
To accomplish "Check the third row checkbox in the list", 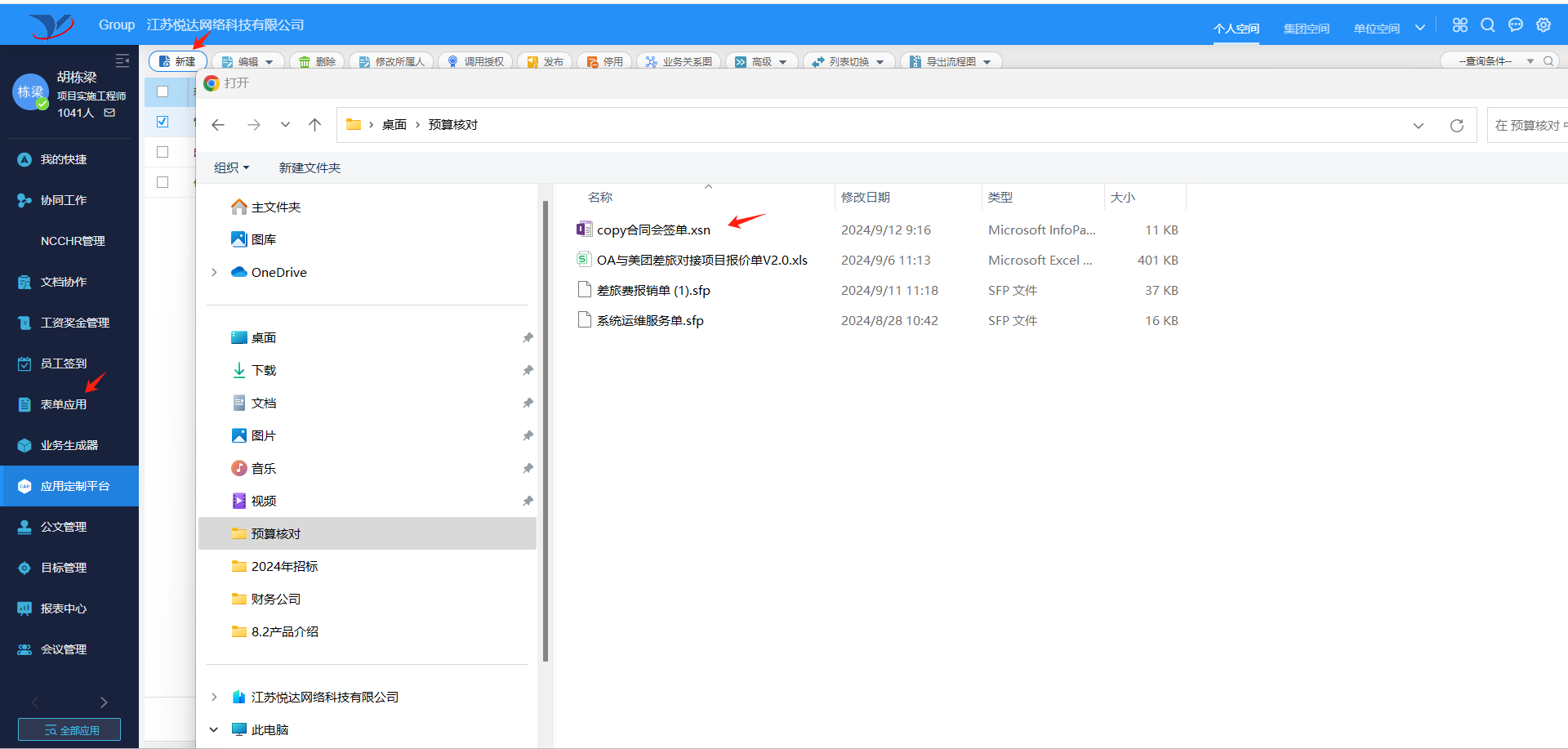I will (163, 152).
